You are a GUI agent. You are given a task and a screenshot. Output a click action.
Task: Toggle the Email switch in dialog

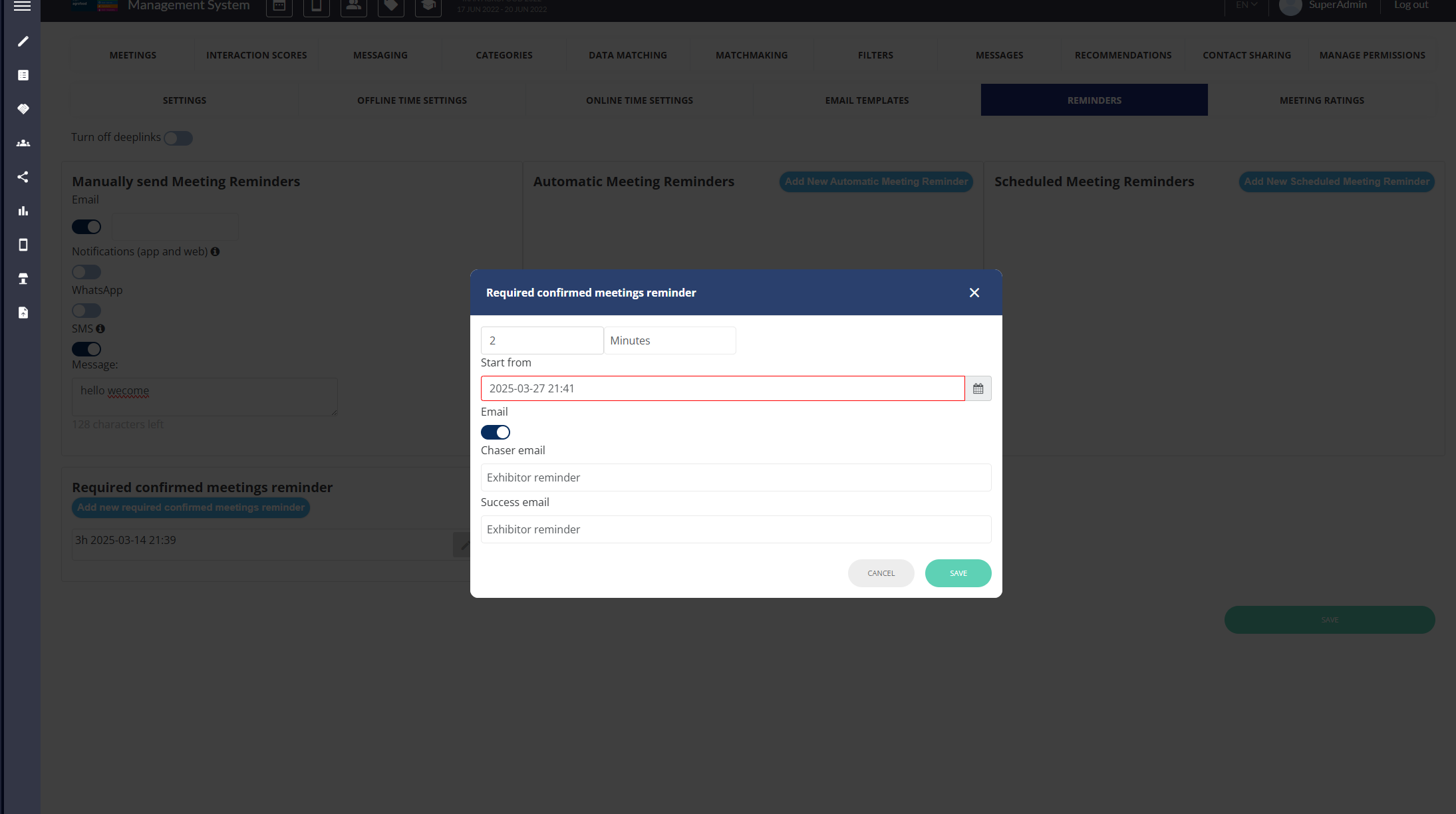click(x=496, y=432)
